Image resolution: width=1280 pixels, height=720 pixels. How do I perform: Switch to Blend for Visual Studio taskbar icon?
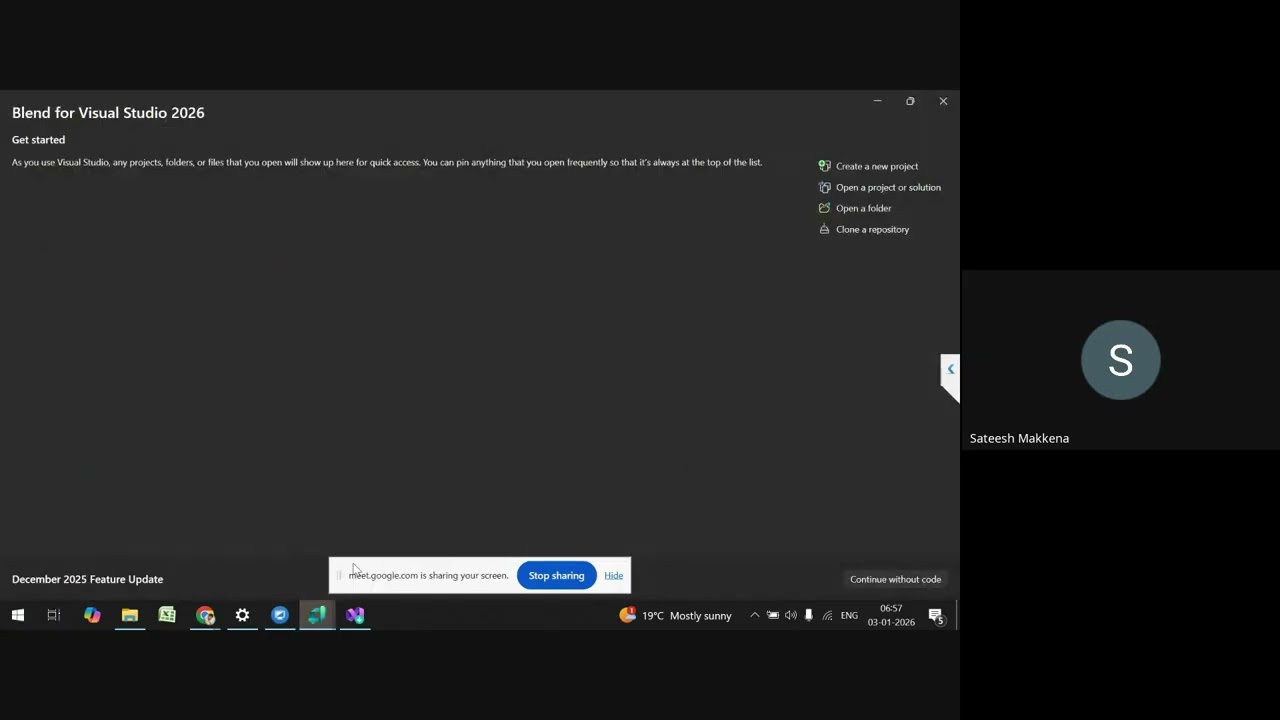coord(317,615)
